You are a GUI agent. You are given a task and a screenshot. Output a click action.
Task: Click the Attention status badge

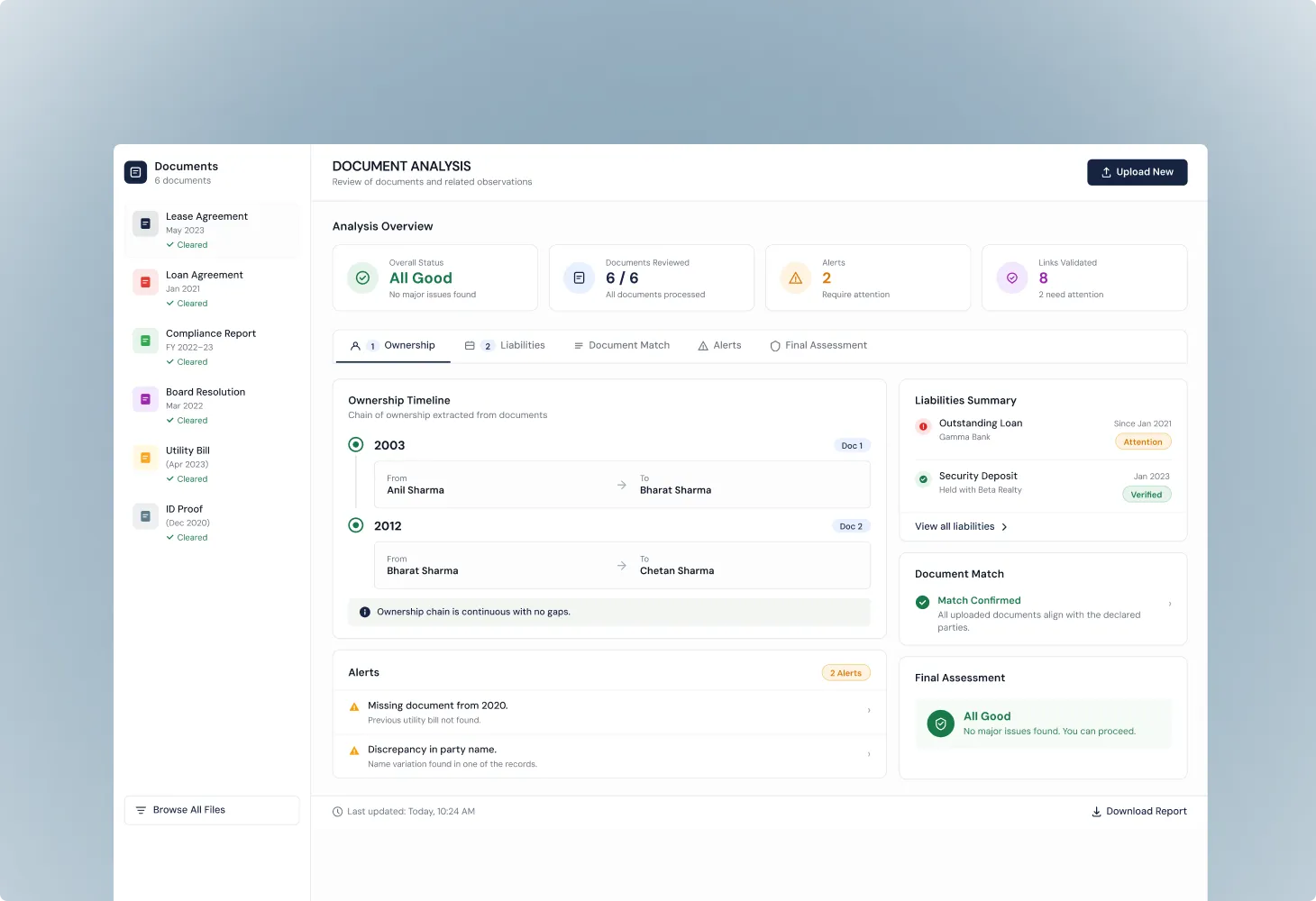[1143, 442]
